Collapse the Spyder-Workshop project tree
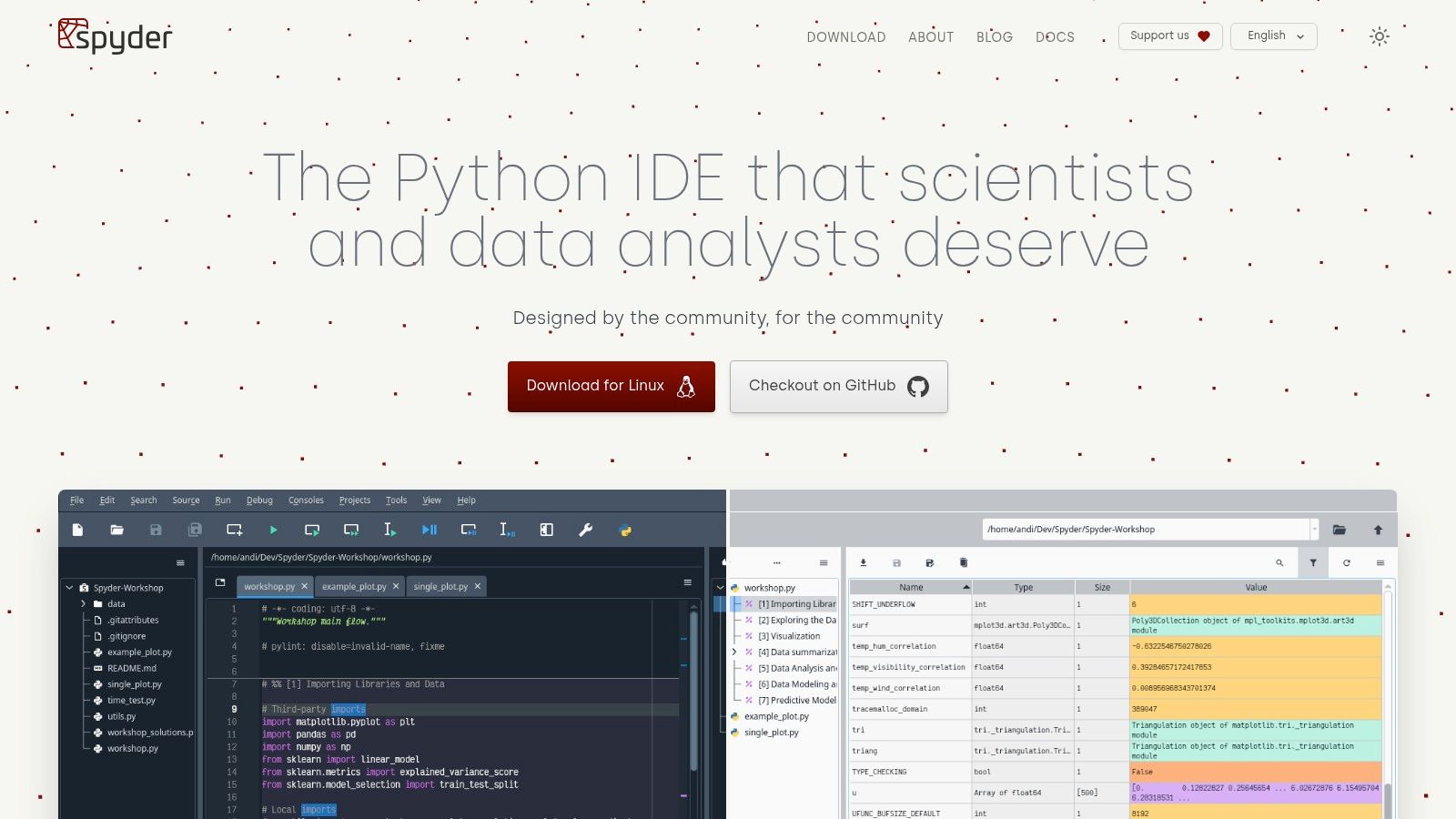1456x819 pixels. pos(70,587)
